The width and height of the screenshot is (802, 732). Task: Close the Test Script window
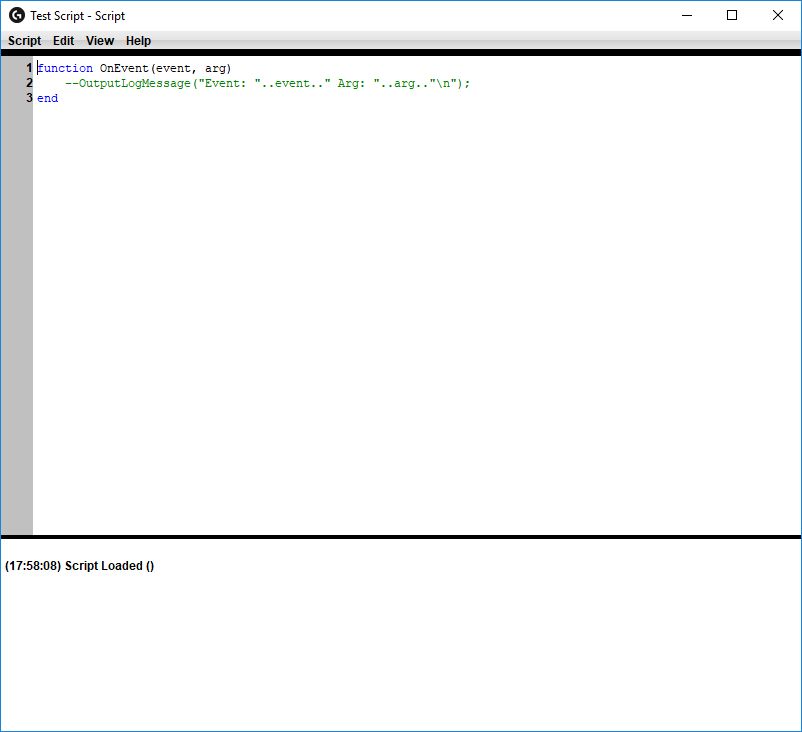click(x=777, y=15)
